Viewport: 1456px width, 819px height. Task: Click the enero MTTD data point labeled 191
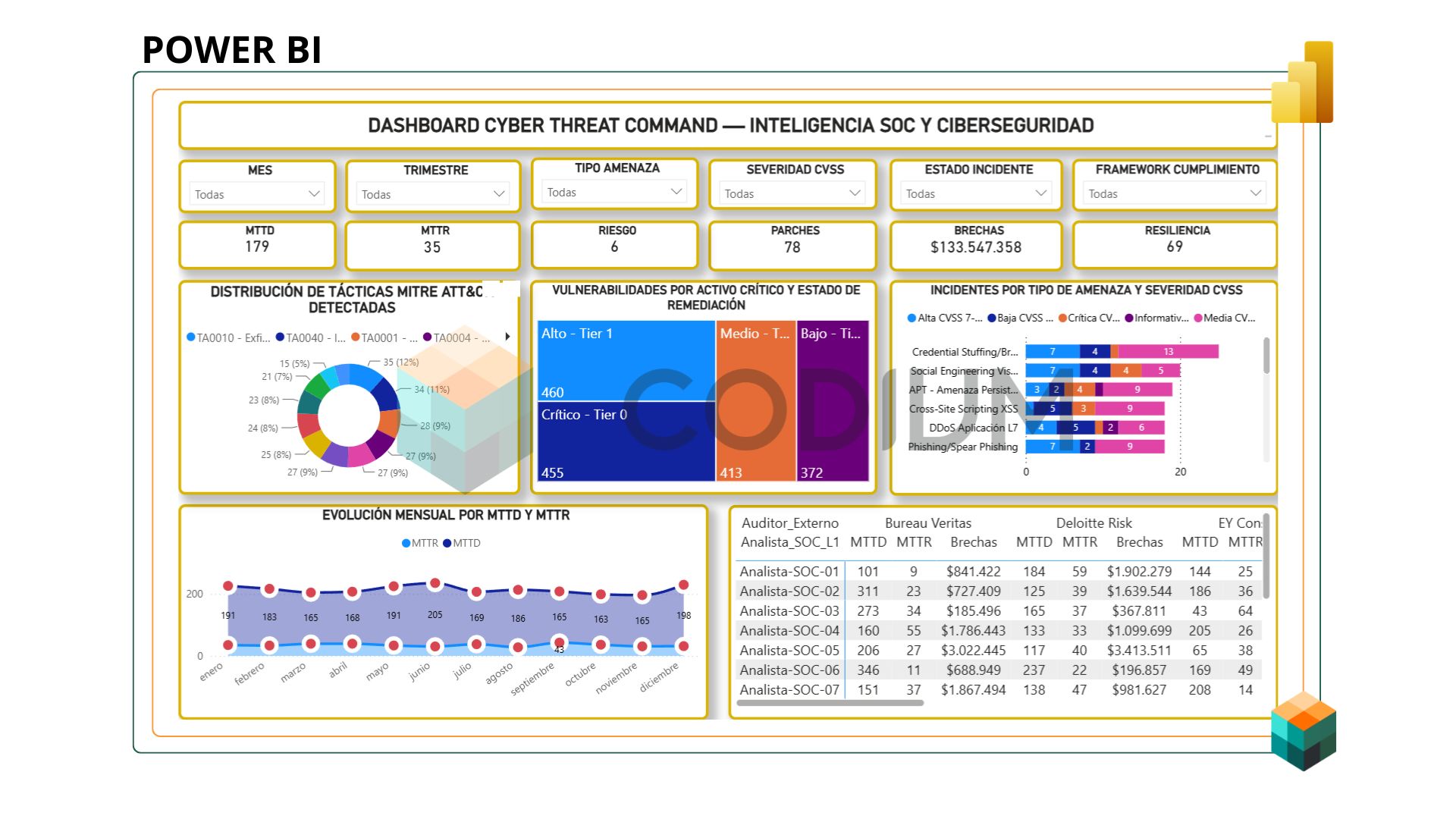point(228,586)
